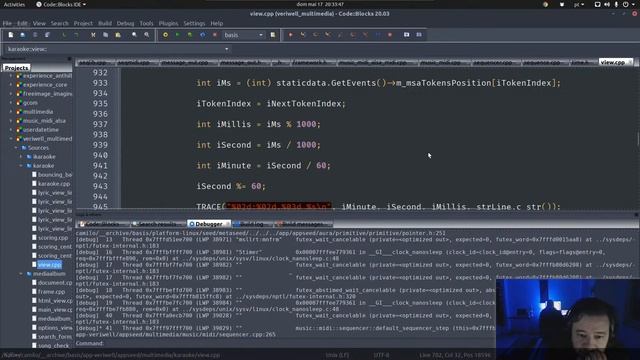Click the Build and run icon

coord(190,35)
